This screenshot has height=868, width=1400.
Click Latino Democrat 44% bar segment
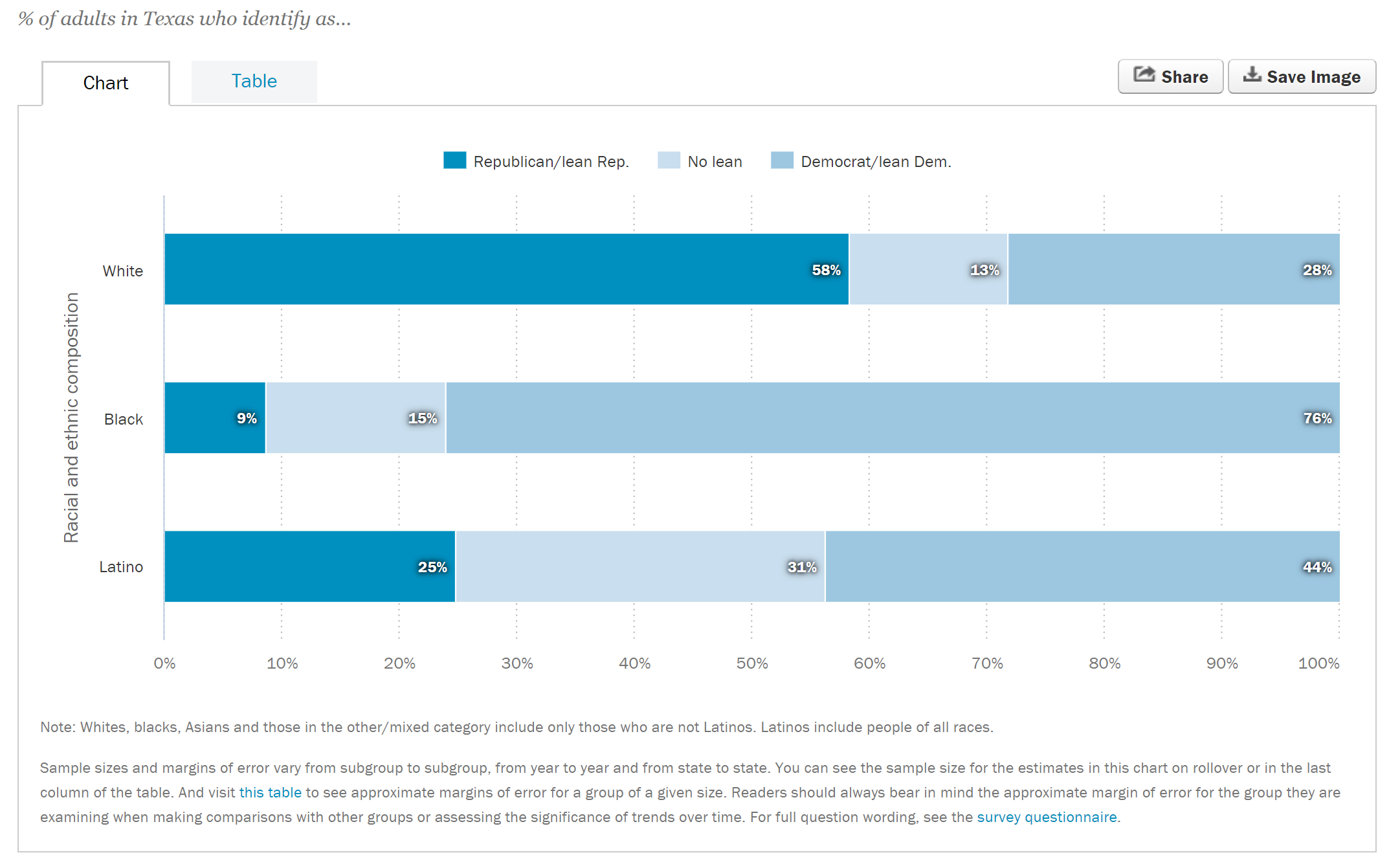[1082, 566]
